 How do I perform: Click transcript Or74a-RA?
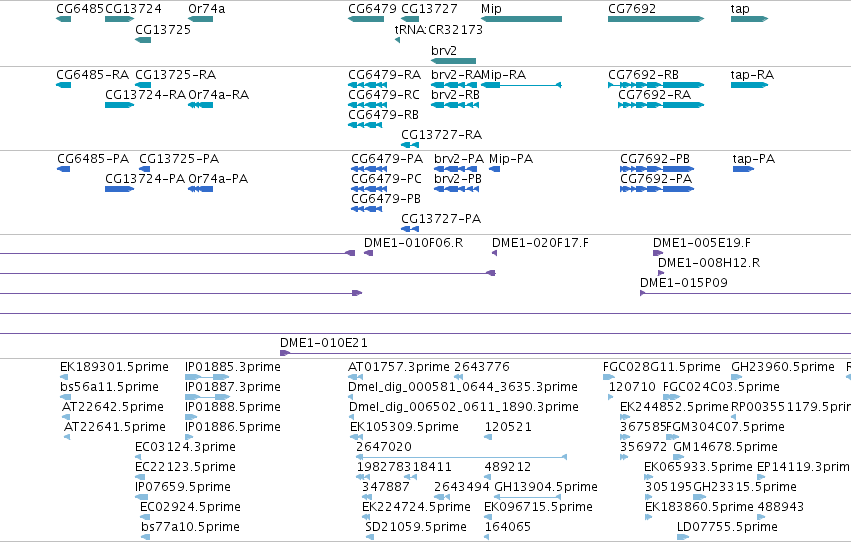[x=201, y=105]
